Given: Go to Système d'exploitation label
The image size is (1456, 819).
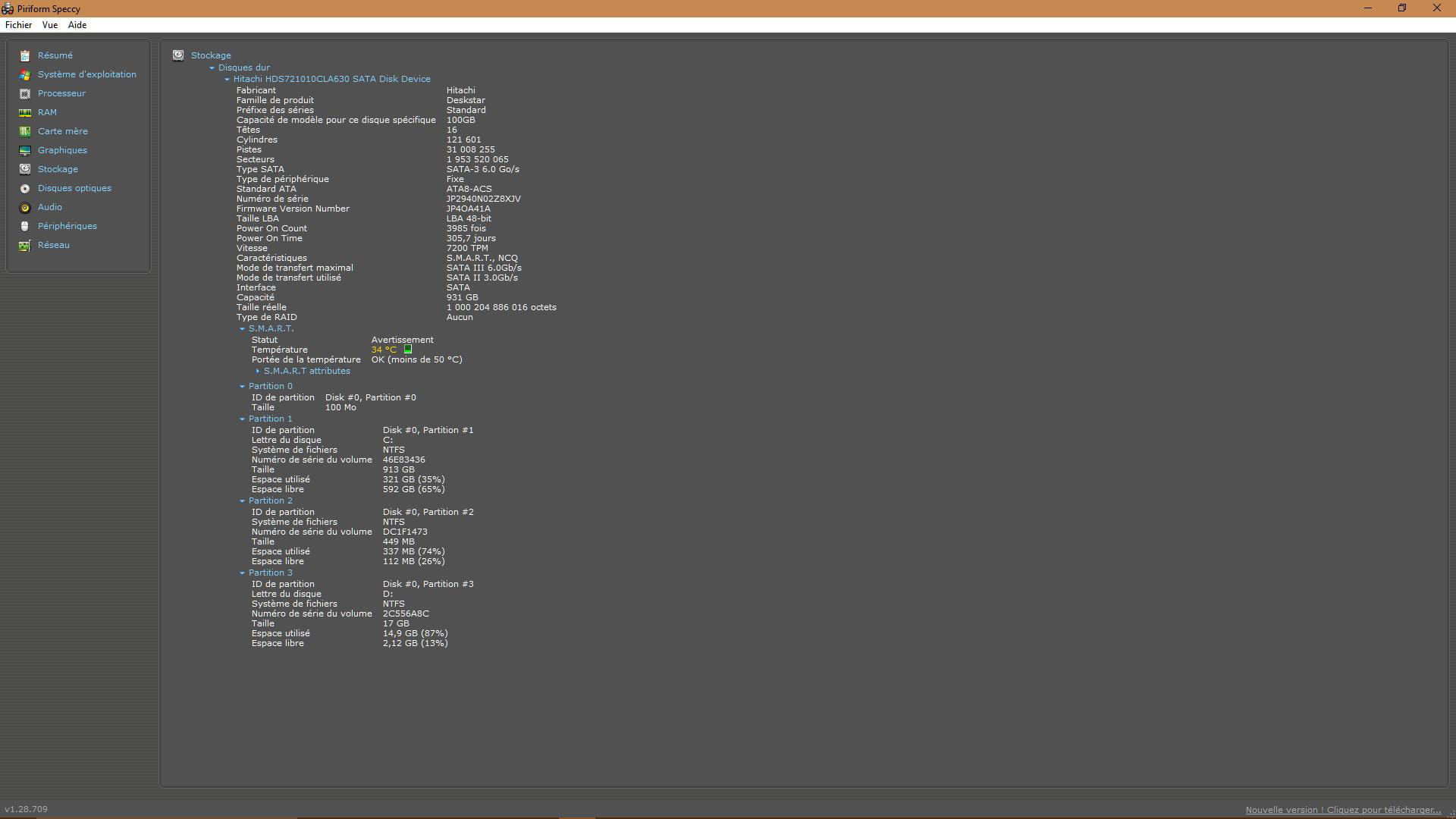Looking at the screenshot, I should [87, 74].
